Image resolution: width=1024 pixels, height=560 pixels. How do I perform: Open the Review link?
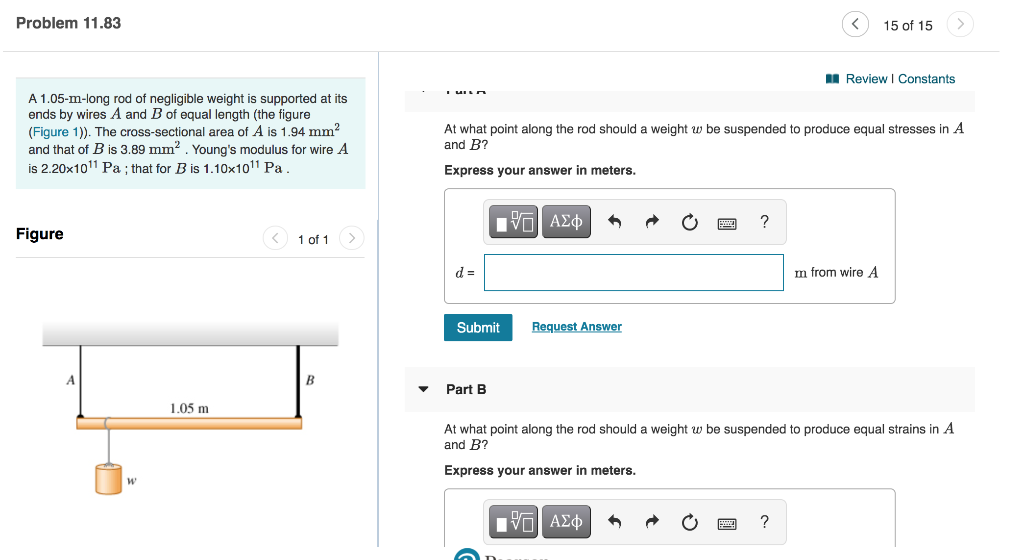coord(866,79)
